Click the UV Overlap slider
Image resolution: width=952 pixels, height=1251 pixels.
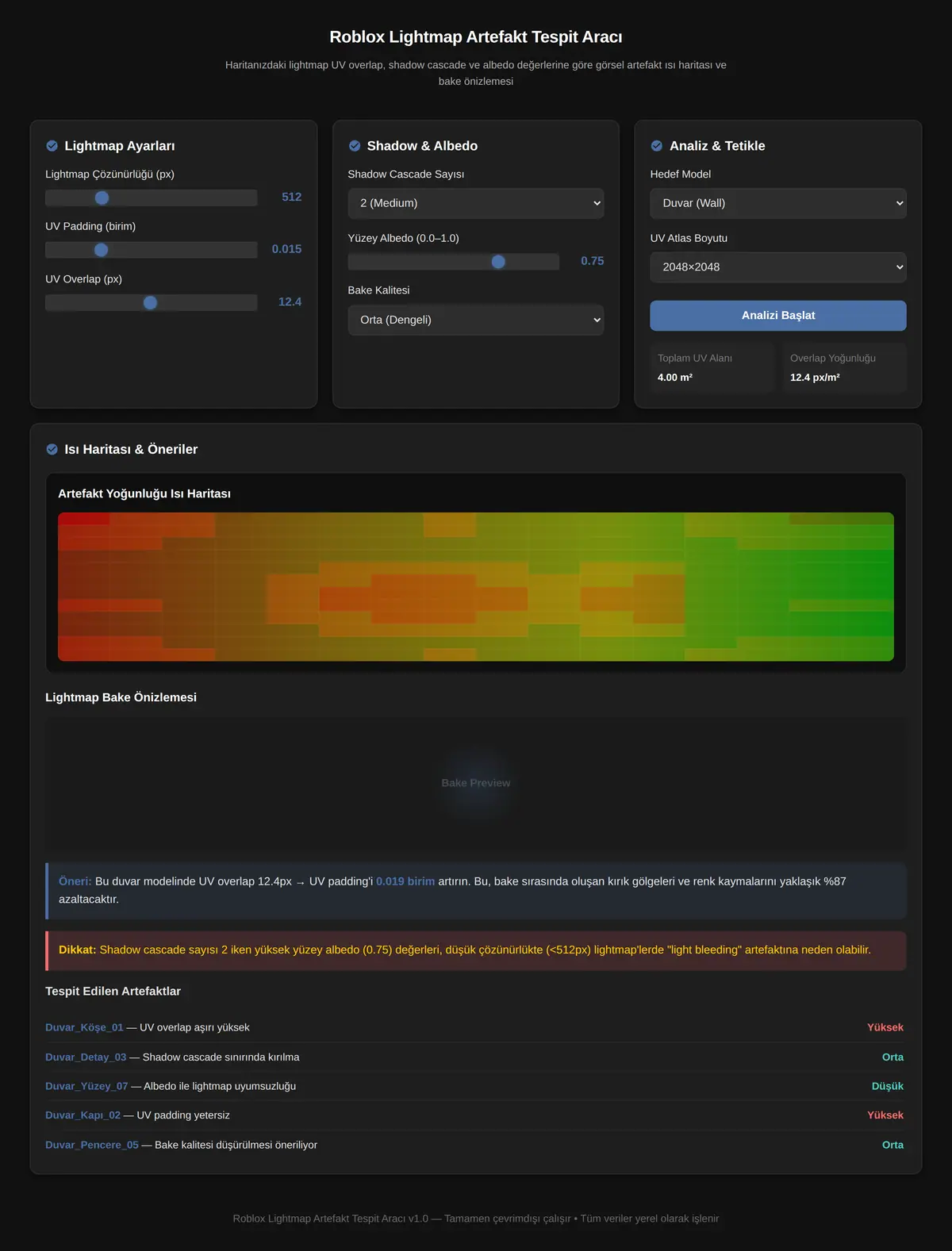[x=151, y=302]
